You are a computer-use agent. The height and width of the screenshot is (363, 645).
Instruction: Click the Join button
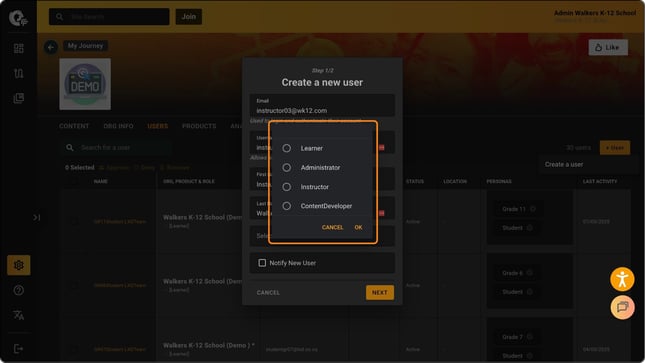coord(189,16)
